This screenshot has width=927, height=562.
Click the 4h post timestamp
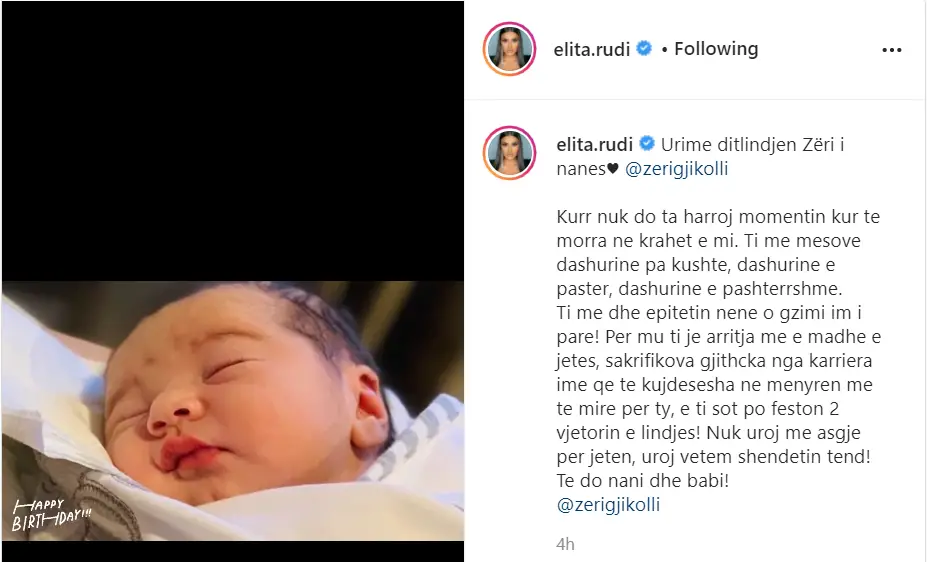(565, 544)
